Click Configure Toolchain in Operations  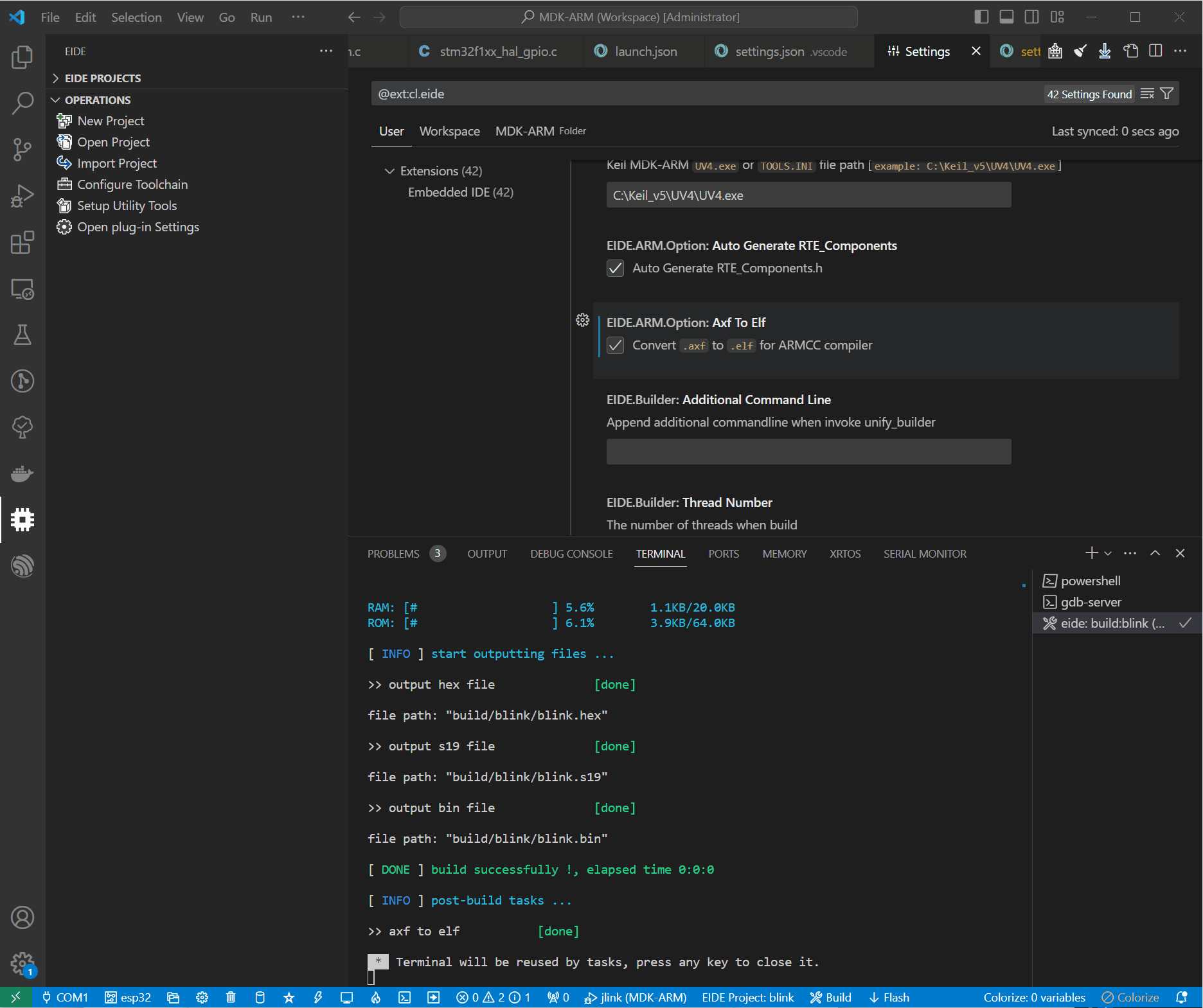click(x=132, y=185)
